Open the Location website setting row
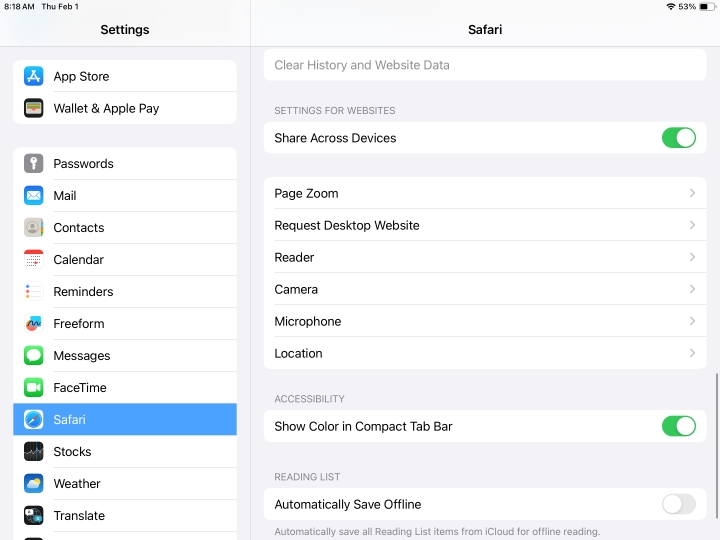This screenshot has width=720, height=540. point(485,353)
